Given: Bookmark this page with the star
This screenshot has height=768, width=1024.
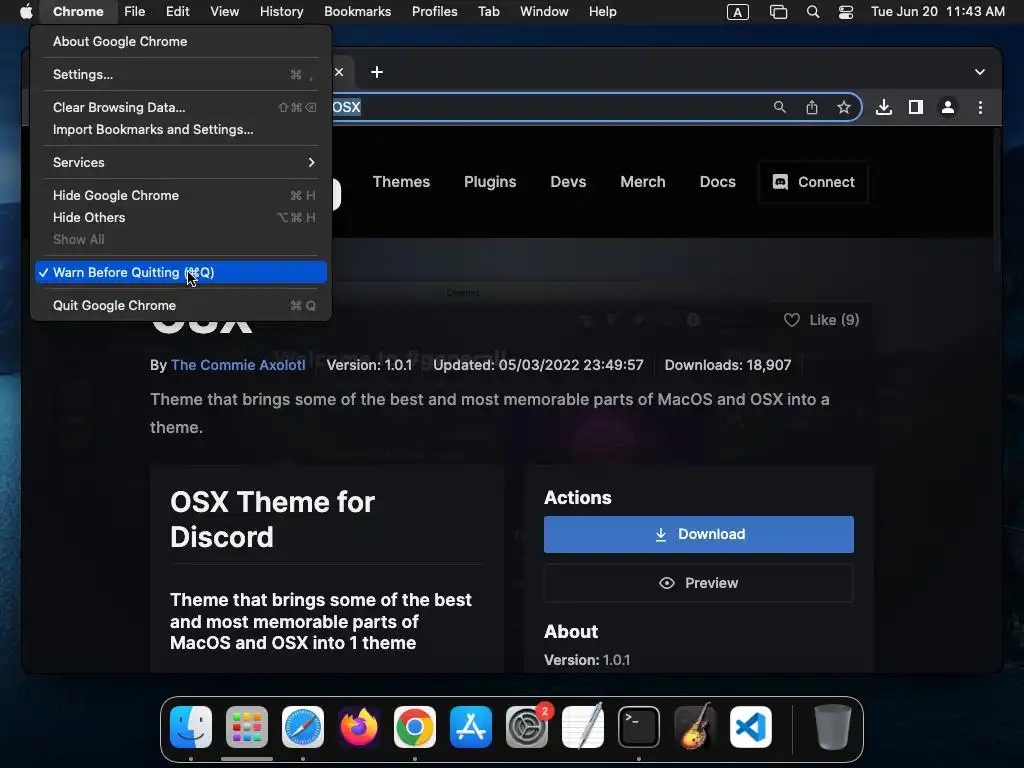Looking at the screenshot, I should [x=844, y=107].
